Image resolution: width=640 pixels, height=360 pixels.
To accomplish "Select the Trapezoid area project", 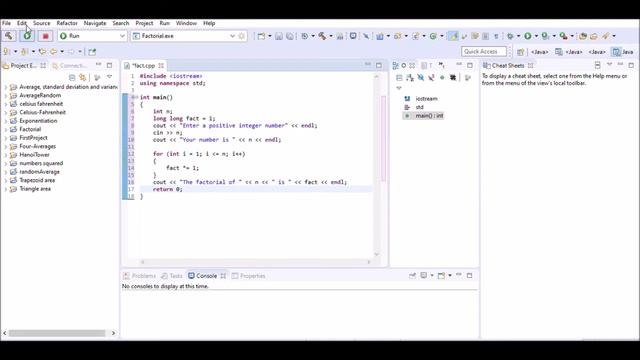I will [x=37, y=180].
